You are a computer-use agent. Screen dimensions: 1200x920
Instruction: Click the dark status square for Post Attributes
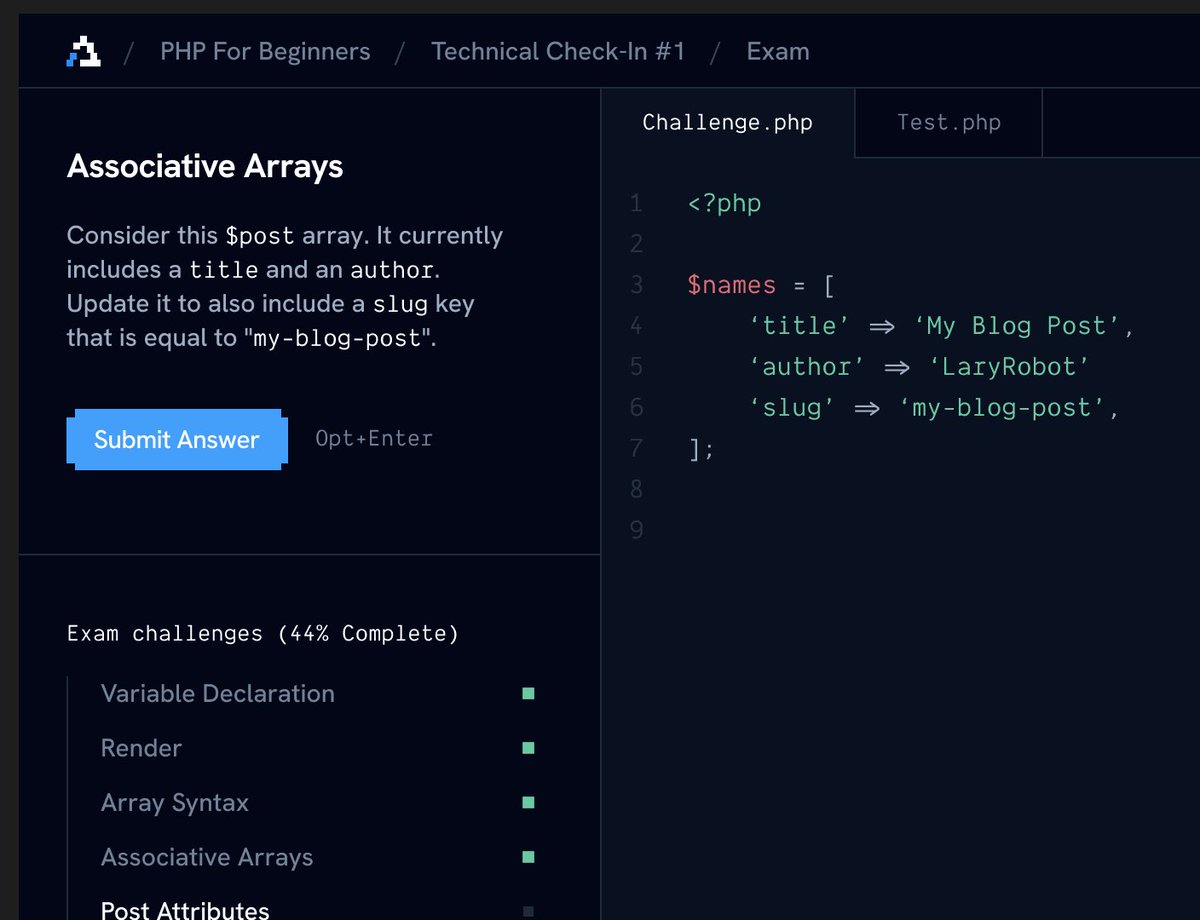pyautogui.click(x=528, y=911)
